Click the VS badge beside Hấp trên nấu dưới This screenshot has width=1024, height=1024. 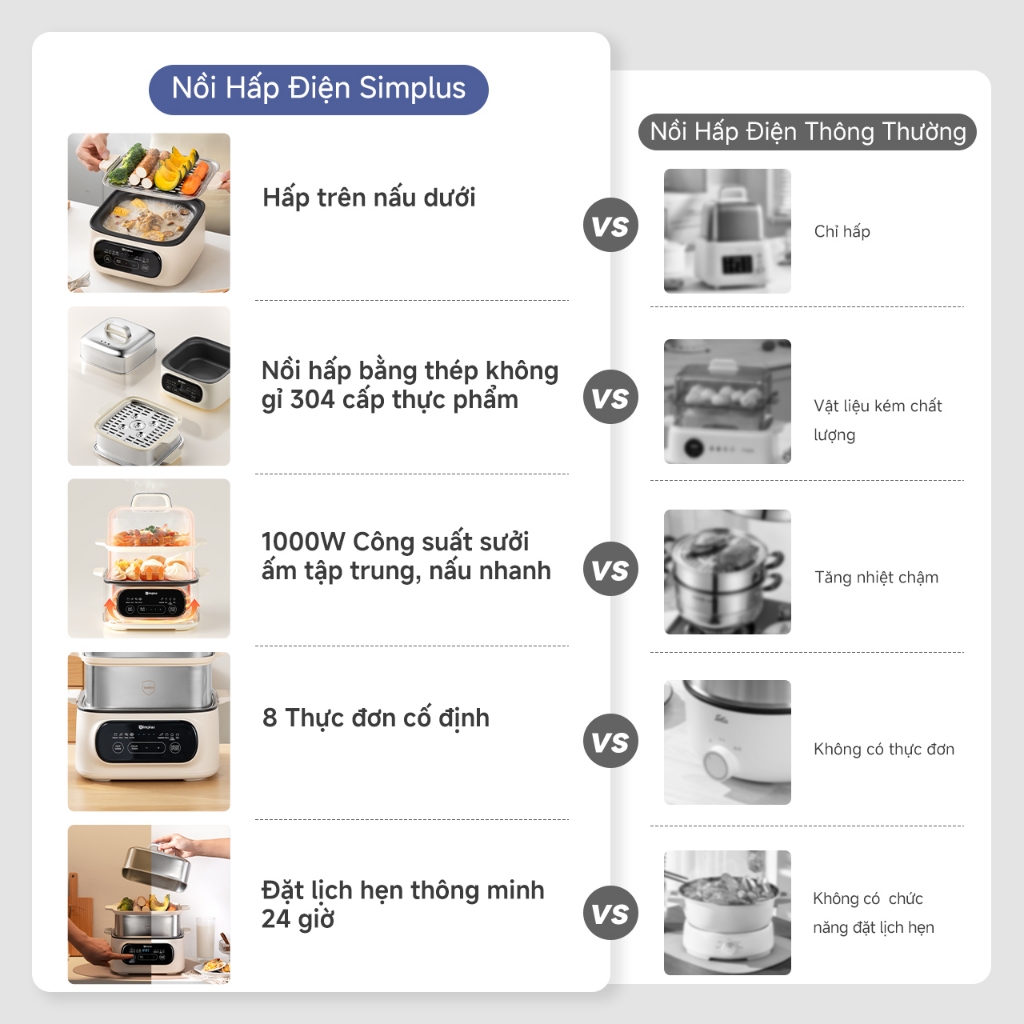[x=611, y=225]
